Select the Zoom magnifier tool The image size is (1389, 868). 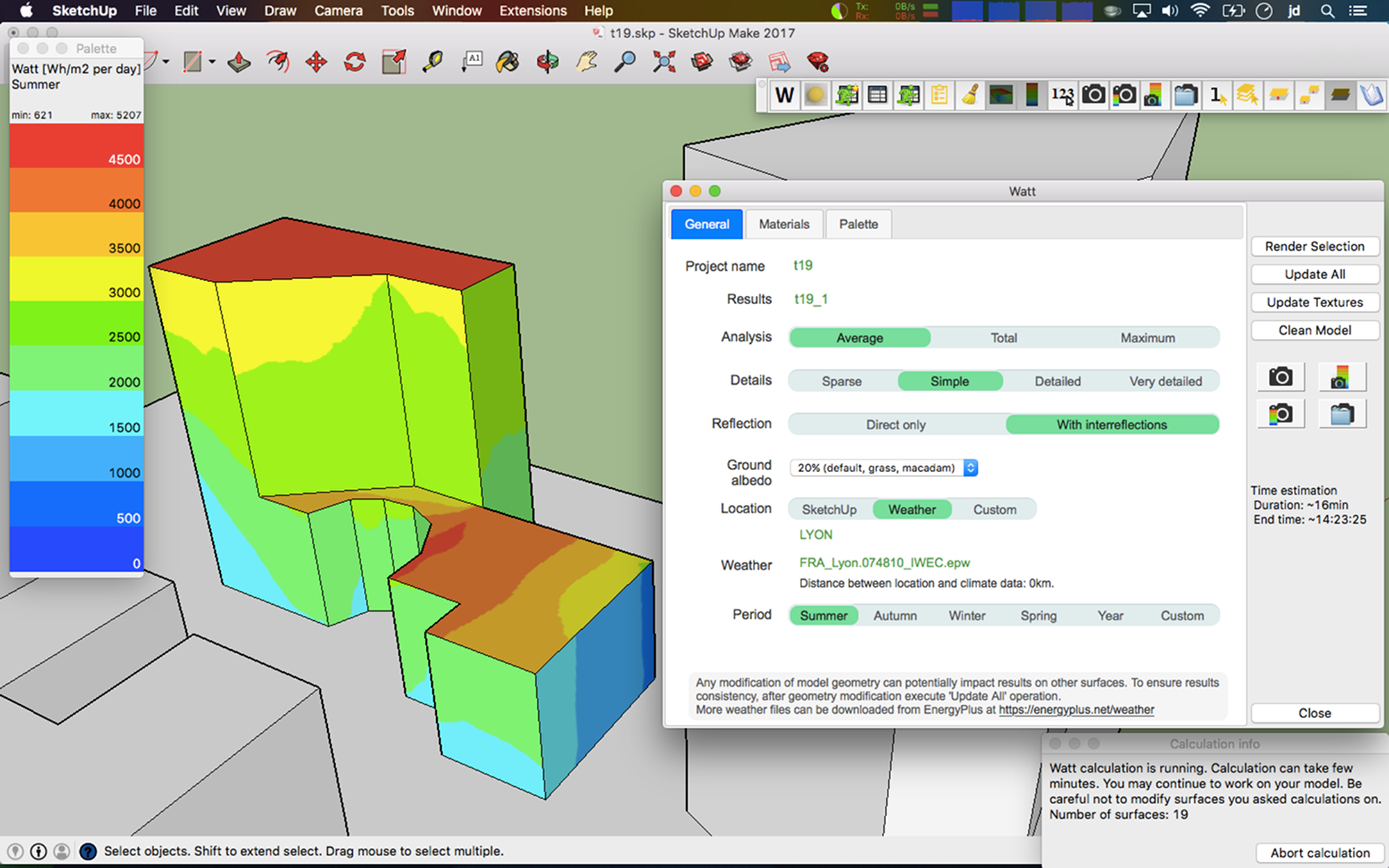625,62
